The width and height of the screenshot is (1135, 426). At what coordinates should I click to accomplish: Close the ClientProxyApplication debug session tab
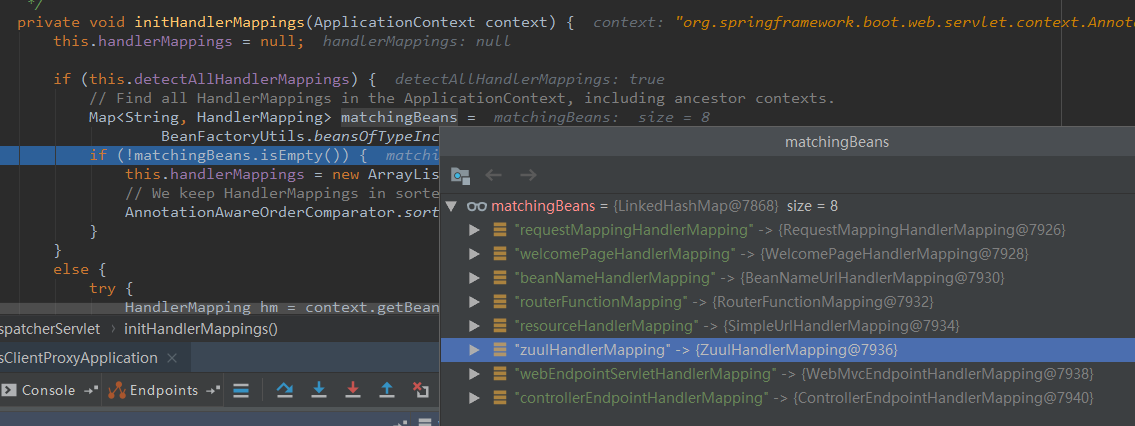[172, 359]
